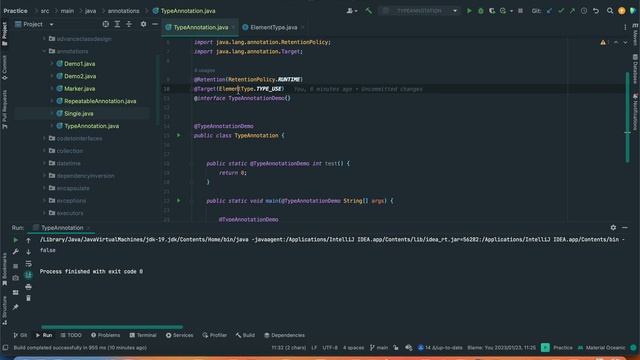Open the Services tool window tab
640x360 pixels.
point(179,335)
